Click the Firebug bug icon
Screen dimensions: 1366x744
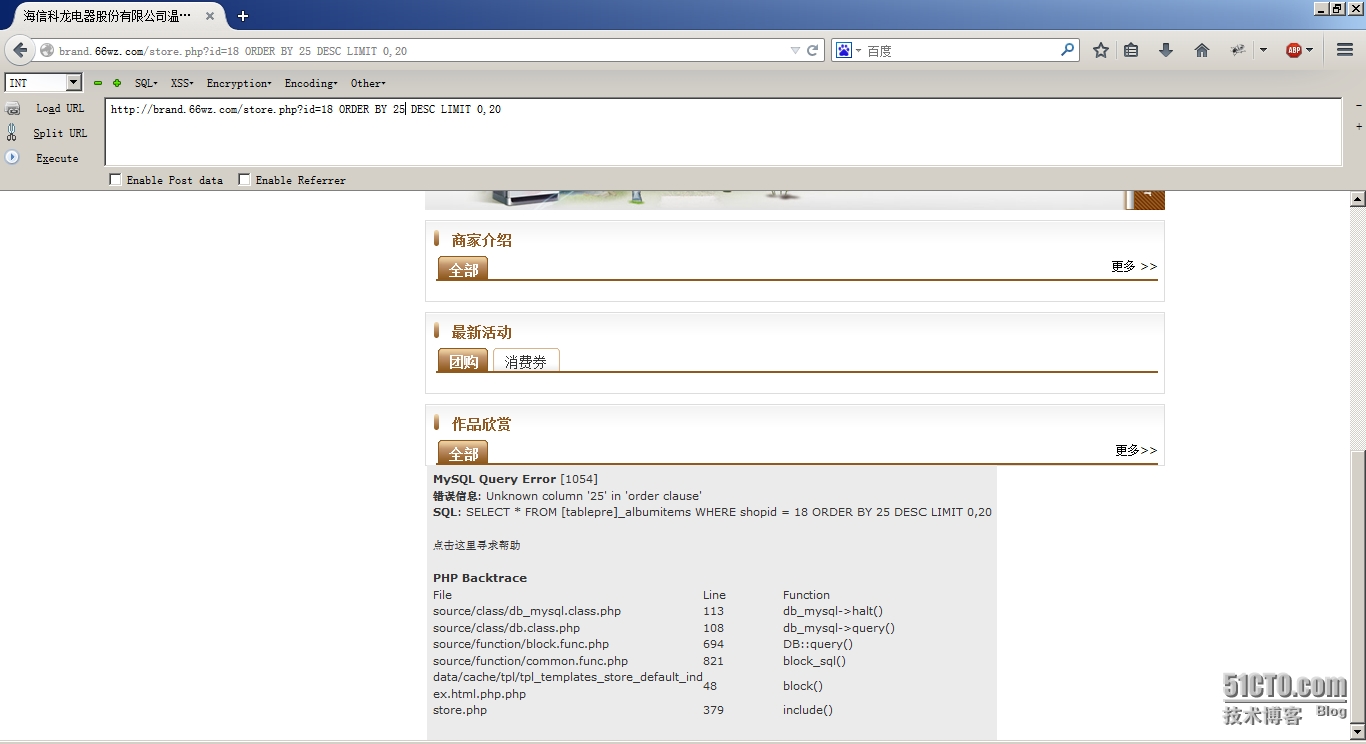point(1238,50)
